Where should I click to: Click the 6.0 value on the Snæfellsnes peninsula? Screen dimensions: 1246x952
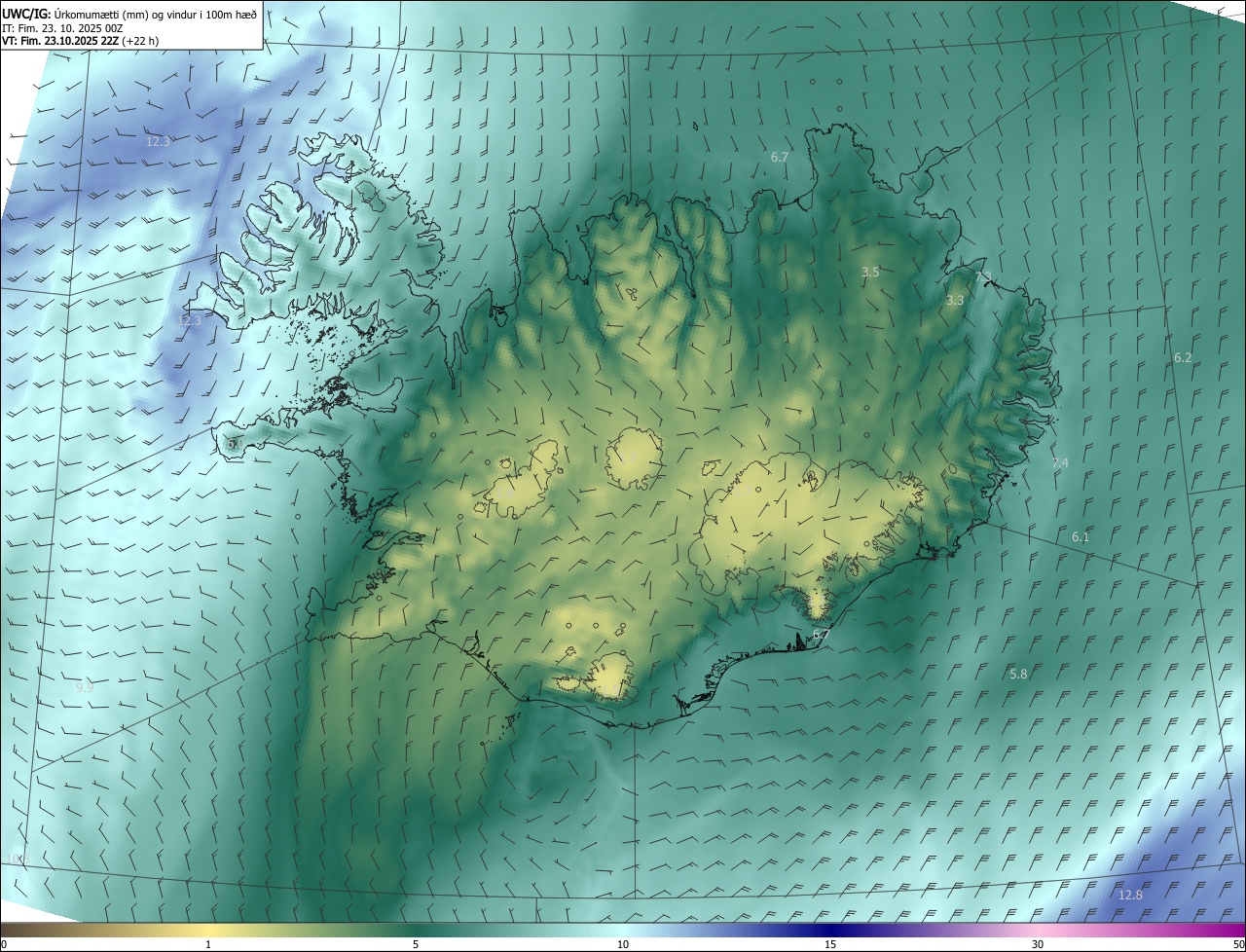coord(235,444)
